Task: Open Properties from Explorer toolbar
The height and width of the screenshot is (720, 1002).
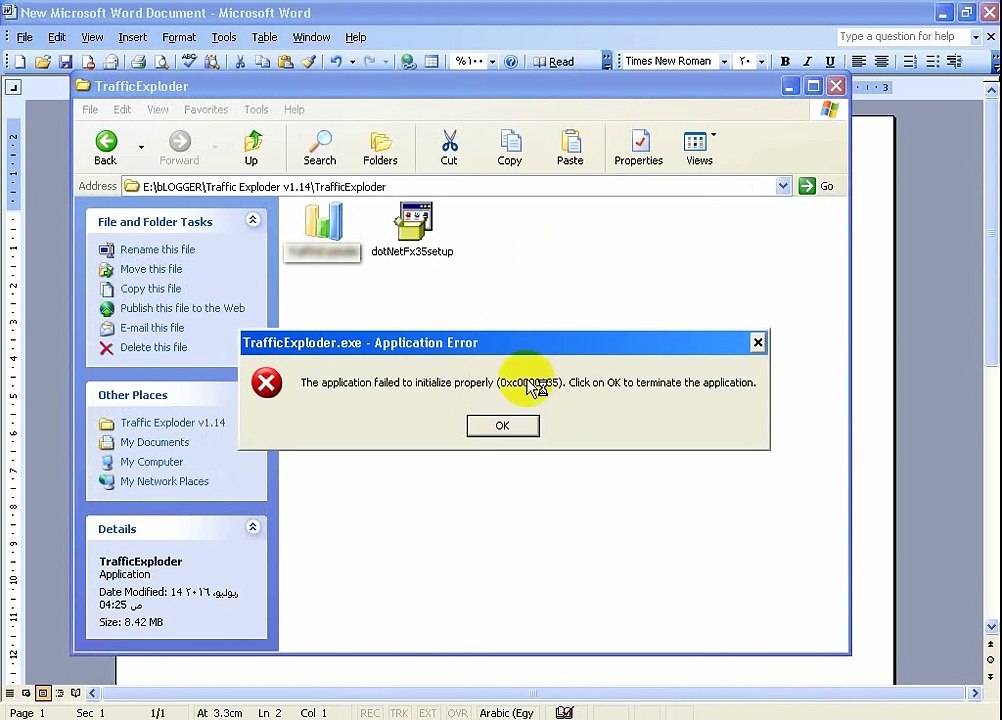Action: click(638, 148)
